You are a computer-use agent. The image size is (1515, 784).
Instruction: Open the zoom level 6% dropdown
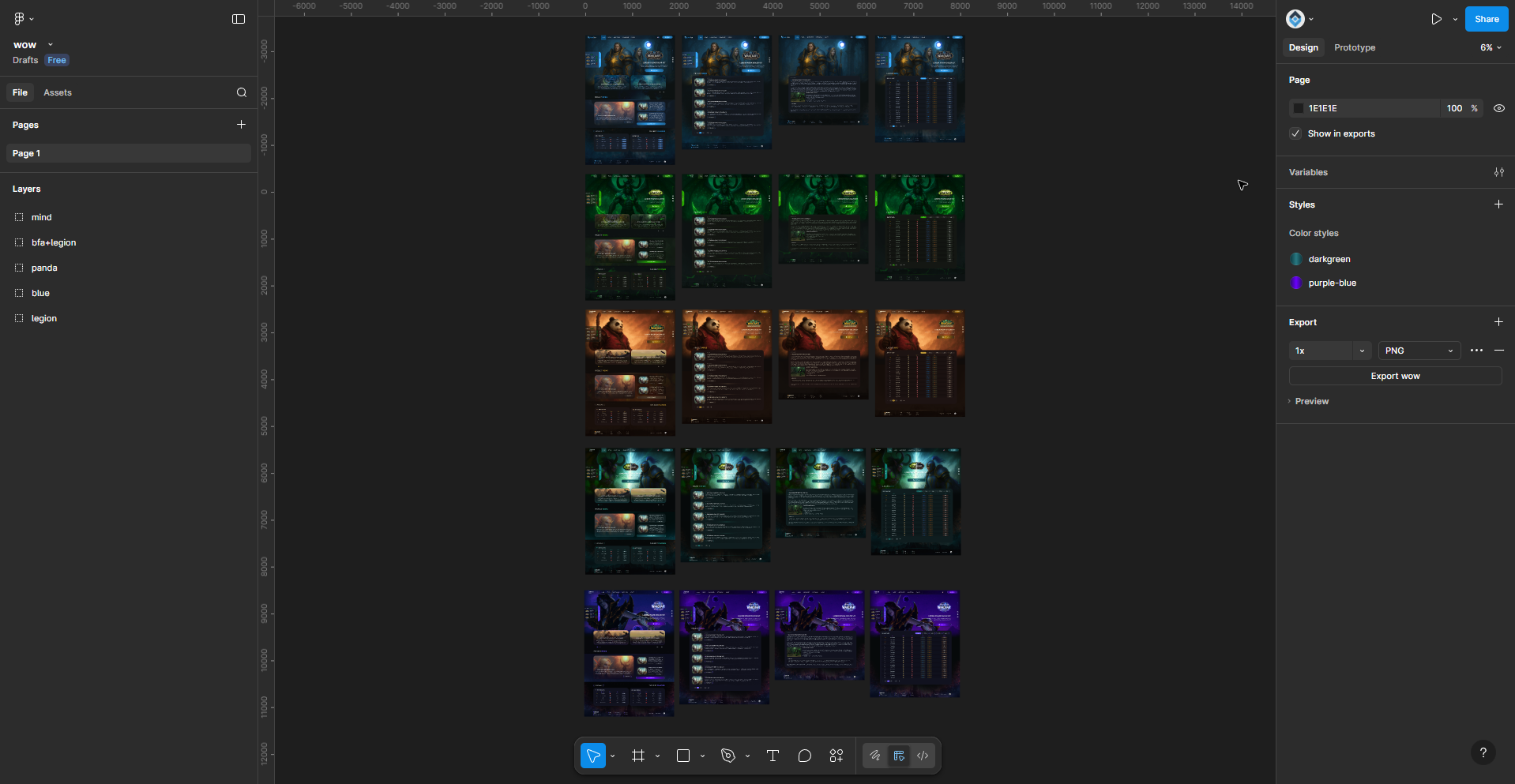click(x=1491, y=47)
